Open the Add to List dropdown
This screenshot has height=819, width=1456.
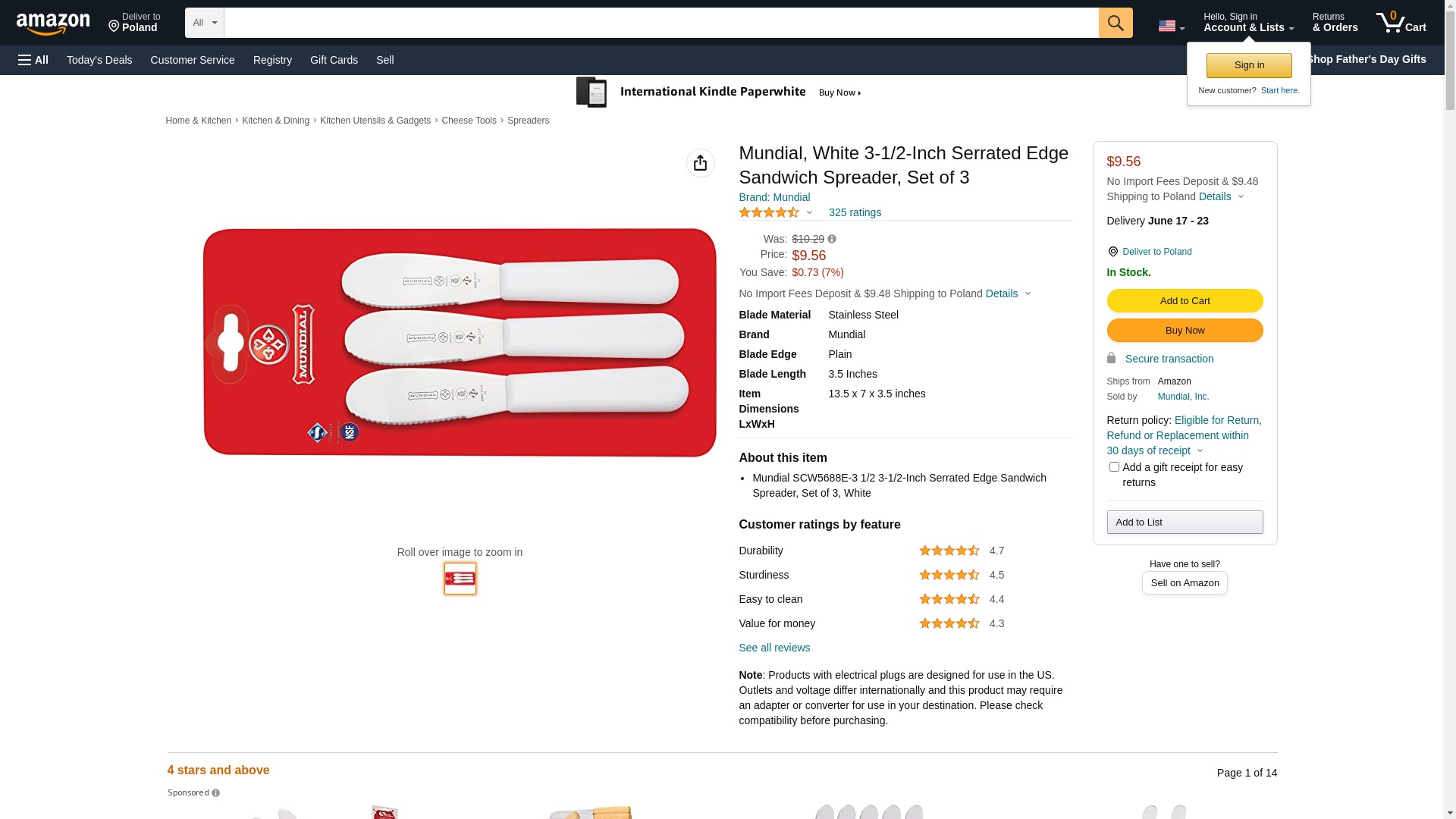[x=1185, y=522]
